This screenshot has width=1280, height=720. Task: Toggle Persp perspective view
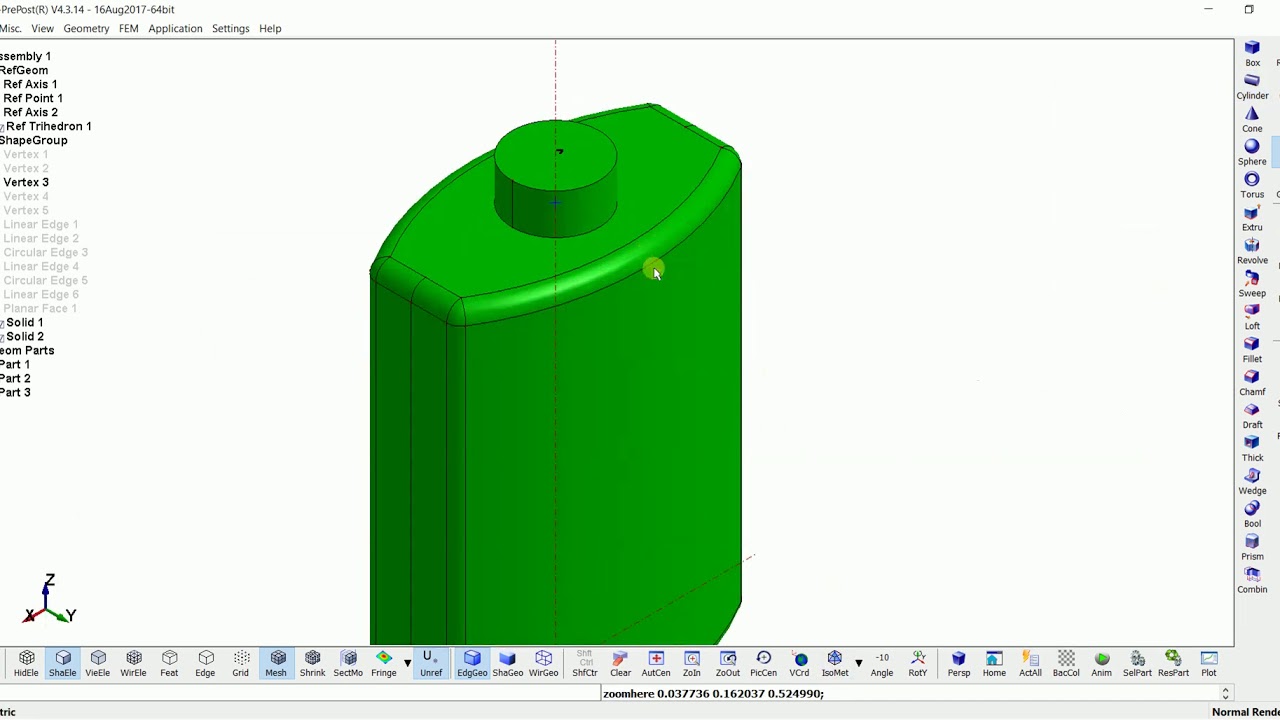[x=959, y=664]
